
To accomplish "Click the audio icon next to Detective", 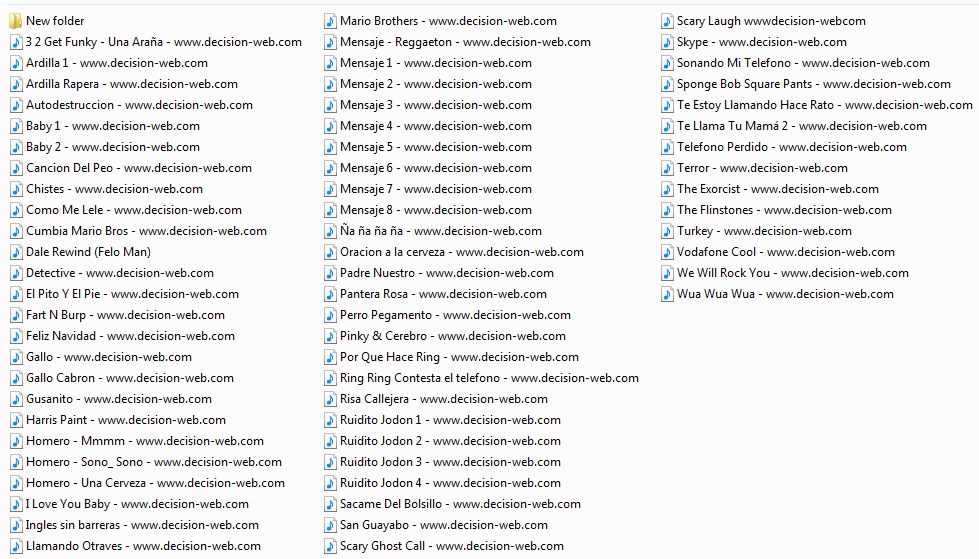I will click(16, 273).
